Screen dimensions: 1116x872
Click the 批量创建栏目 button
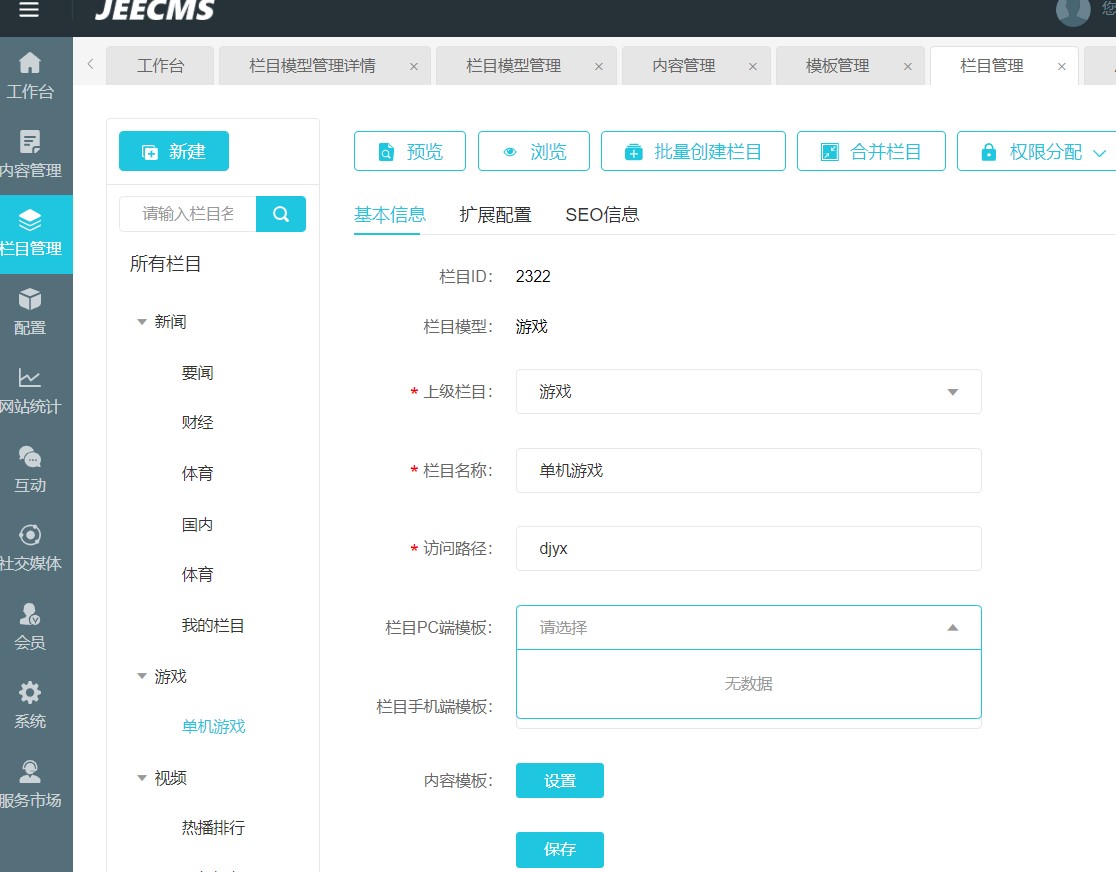(x=693, y=152)
